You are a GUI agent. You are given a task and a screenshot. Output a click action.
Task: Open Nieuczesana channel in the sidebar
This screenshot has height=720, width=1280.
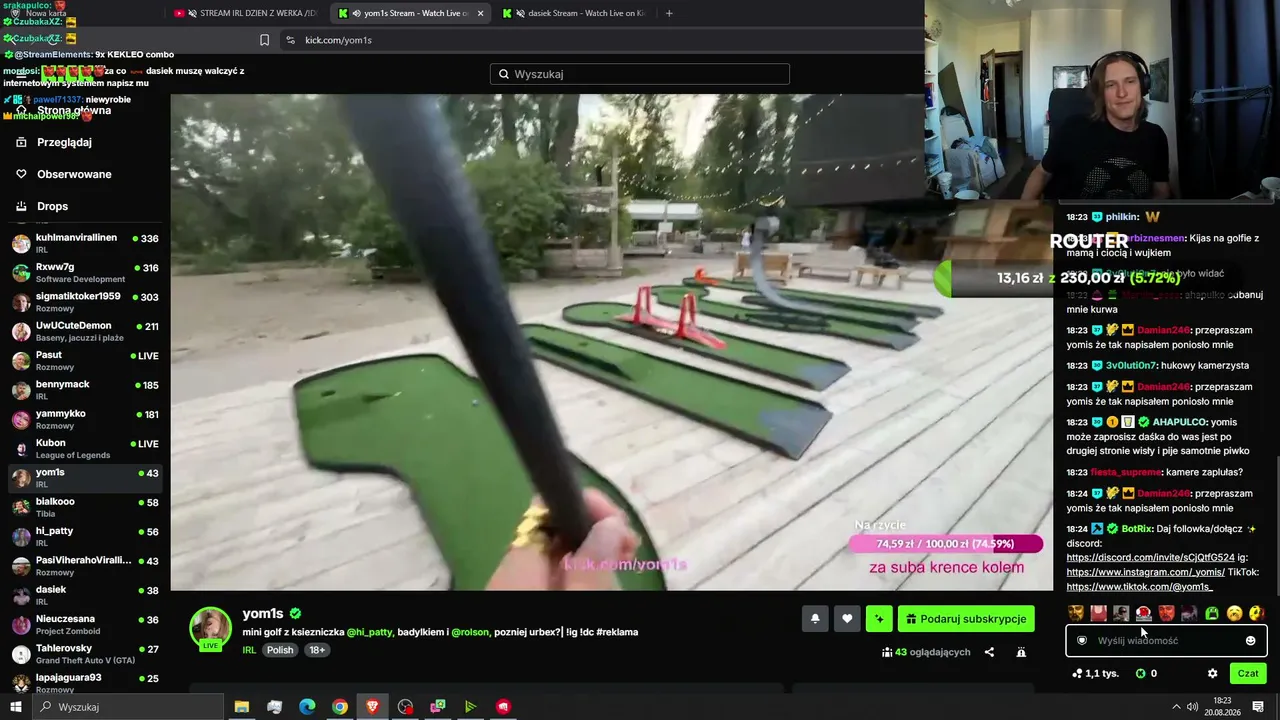point(85,624)
